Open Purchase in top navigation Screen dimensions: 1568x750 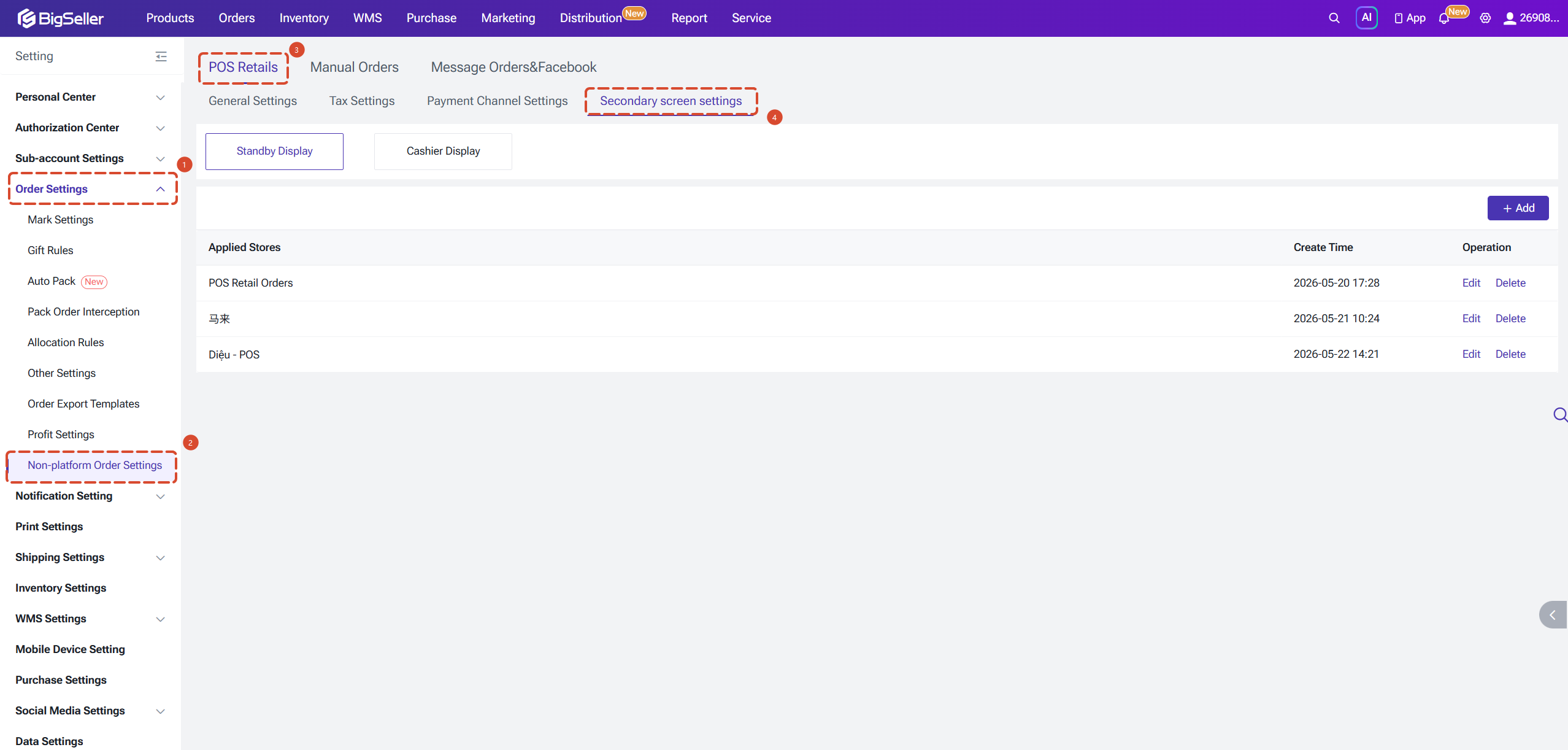(x=431, y=18)
